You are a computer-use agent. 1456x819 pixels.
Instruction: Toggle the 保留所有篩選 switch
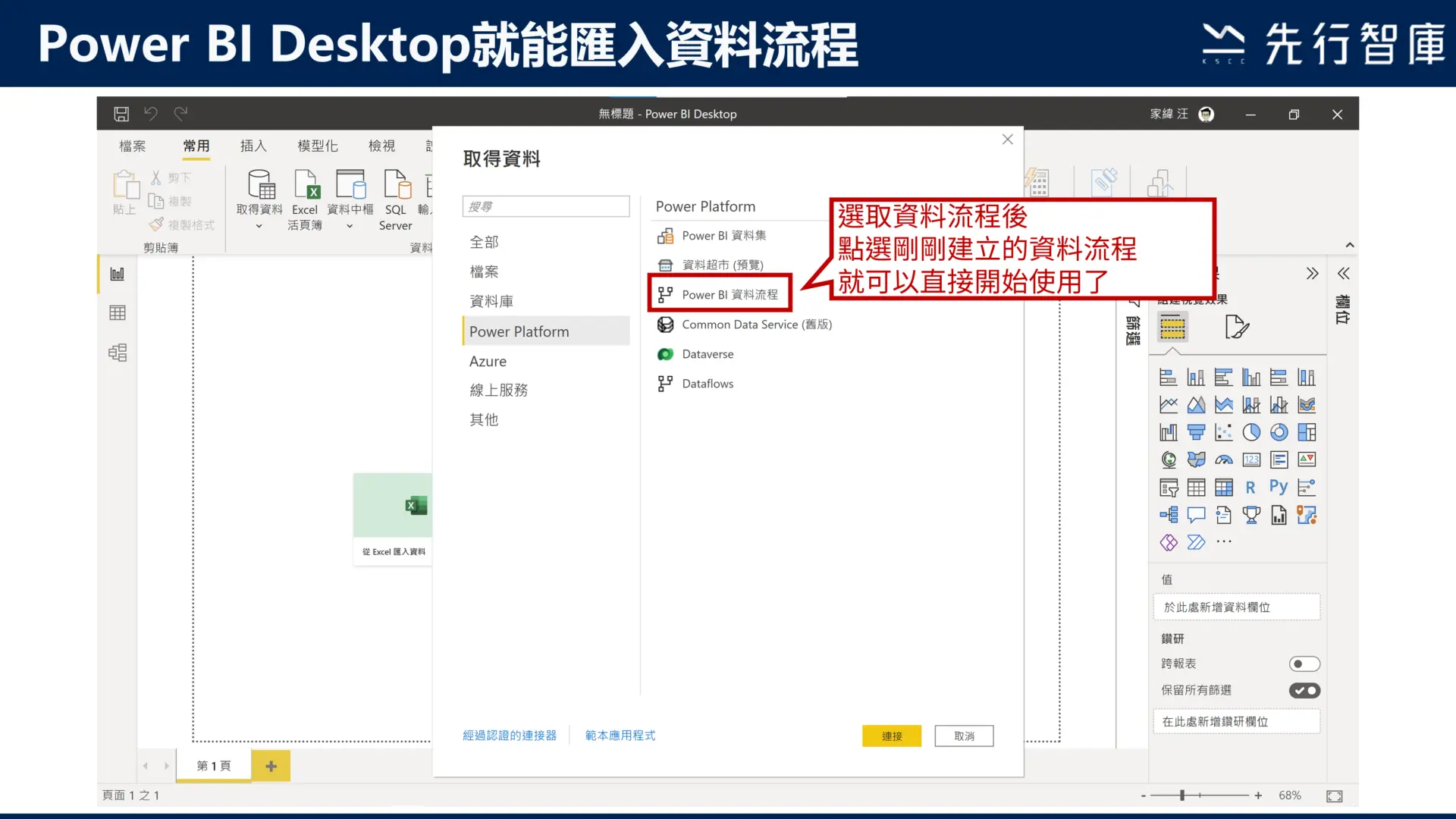[1304, 691]
